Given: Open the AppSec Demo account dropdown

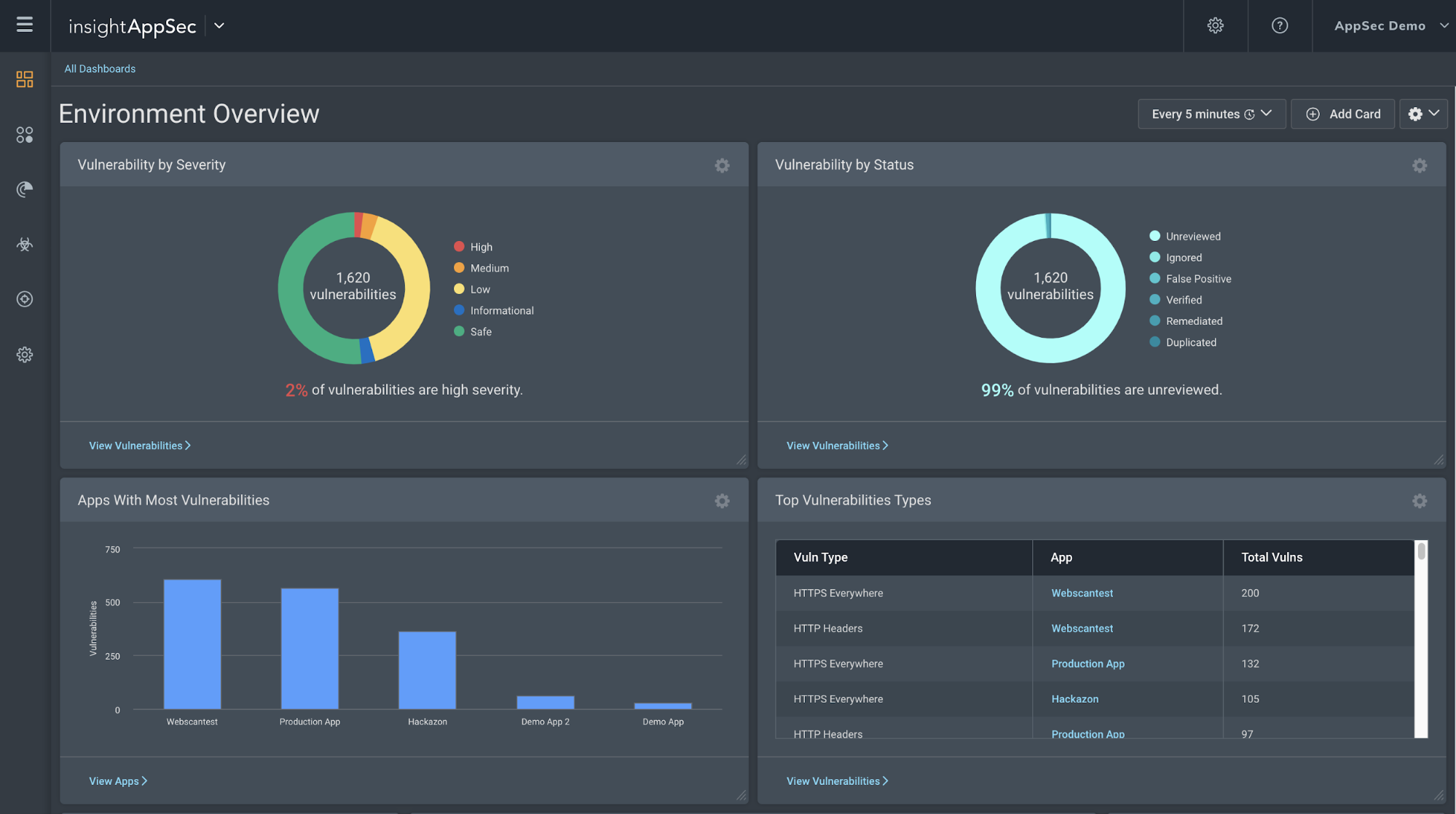Looking at the screenshot, I should pos(1390,25).
